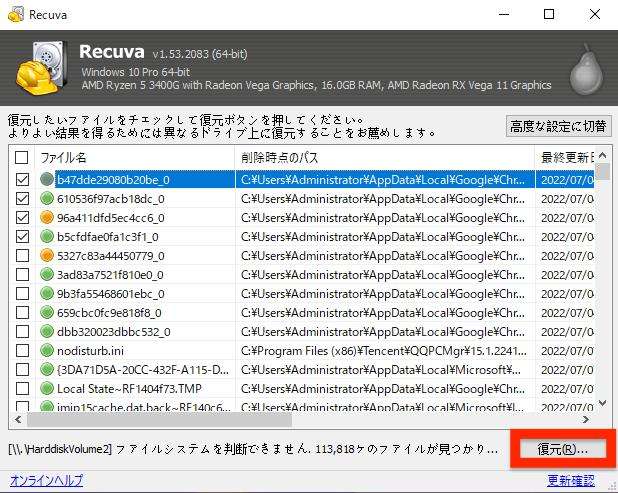This screenshot has height=493, width=618.
Task: Click green status dot of Local State~RF1404f73.TMP
Action: pos(47,389)
